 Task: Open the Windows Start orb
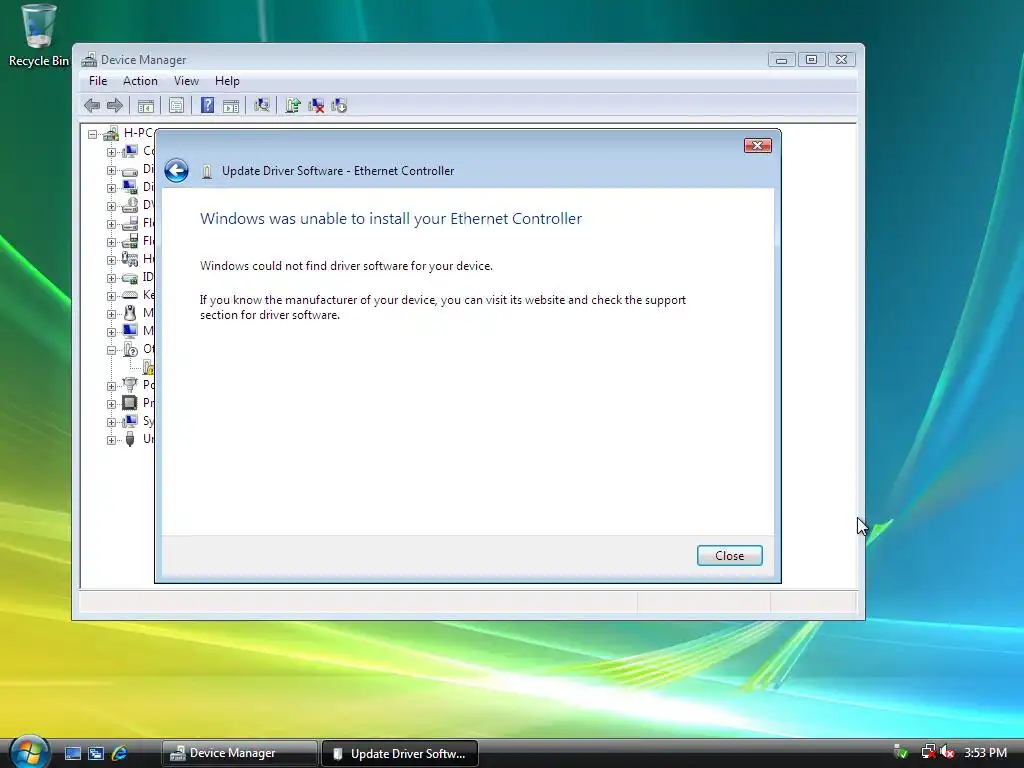tap(29, 752)
